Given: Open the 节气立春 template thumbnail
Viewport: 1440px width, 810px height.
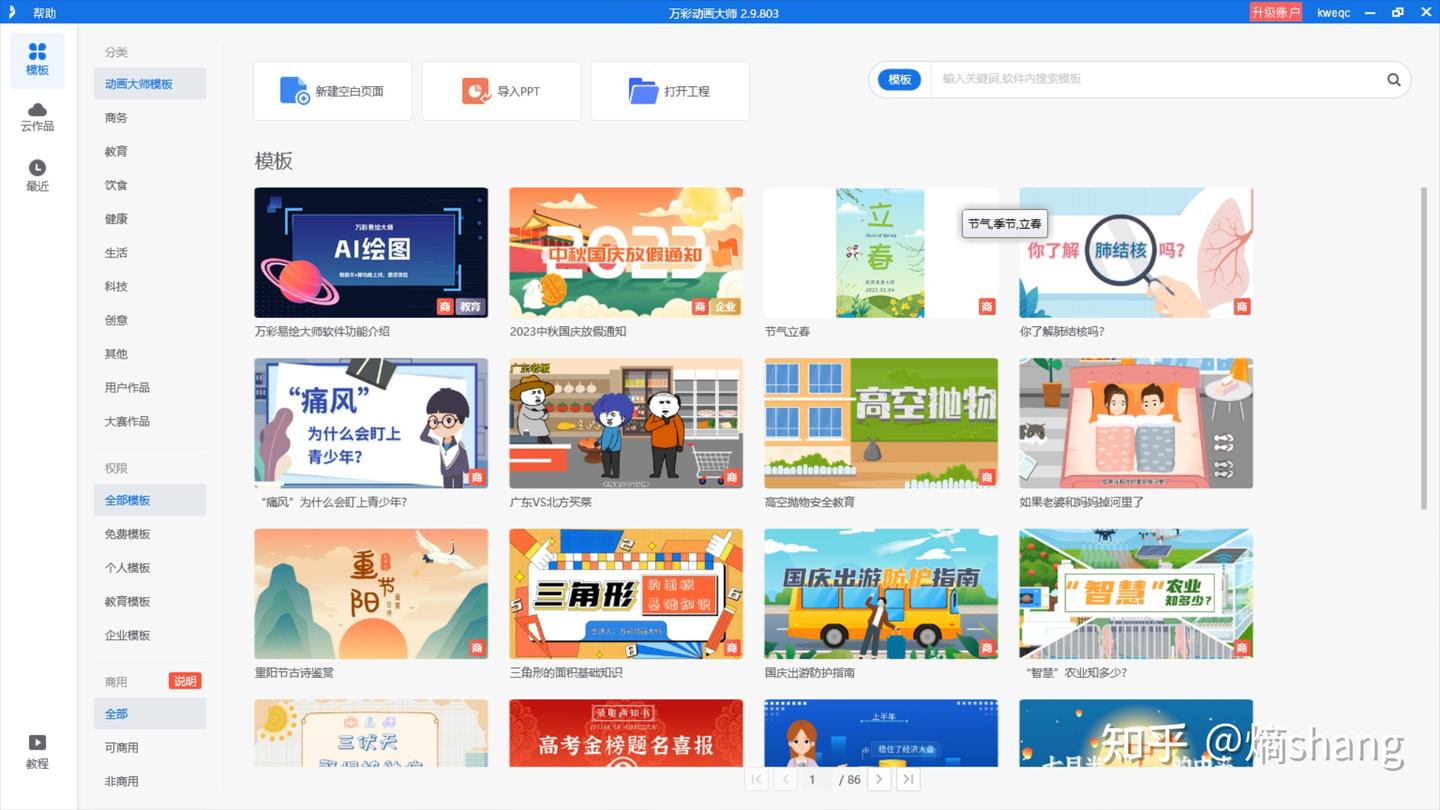Looking at the screenshot, I should pos(880,252).
